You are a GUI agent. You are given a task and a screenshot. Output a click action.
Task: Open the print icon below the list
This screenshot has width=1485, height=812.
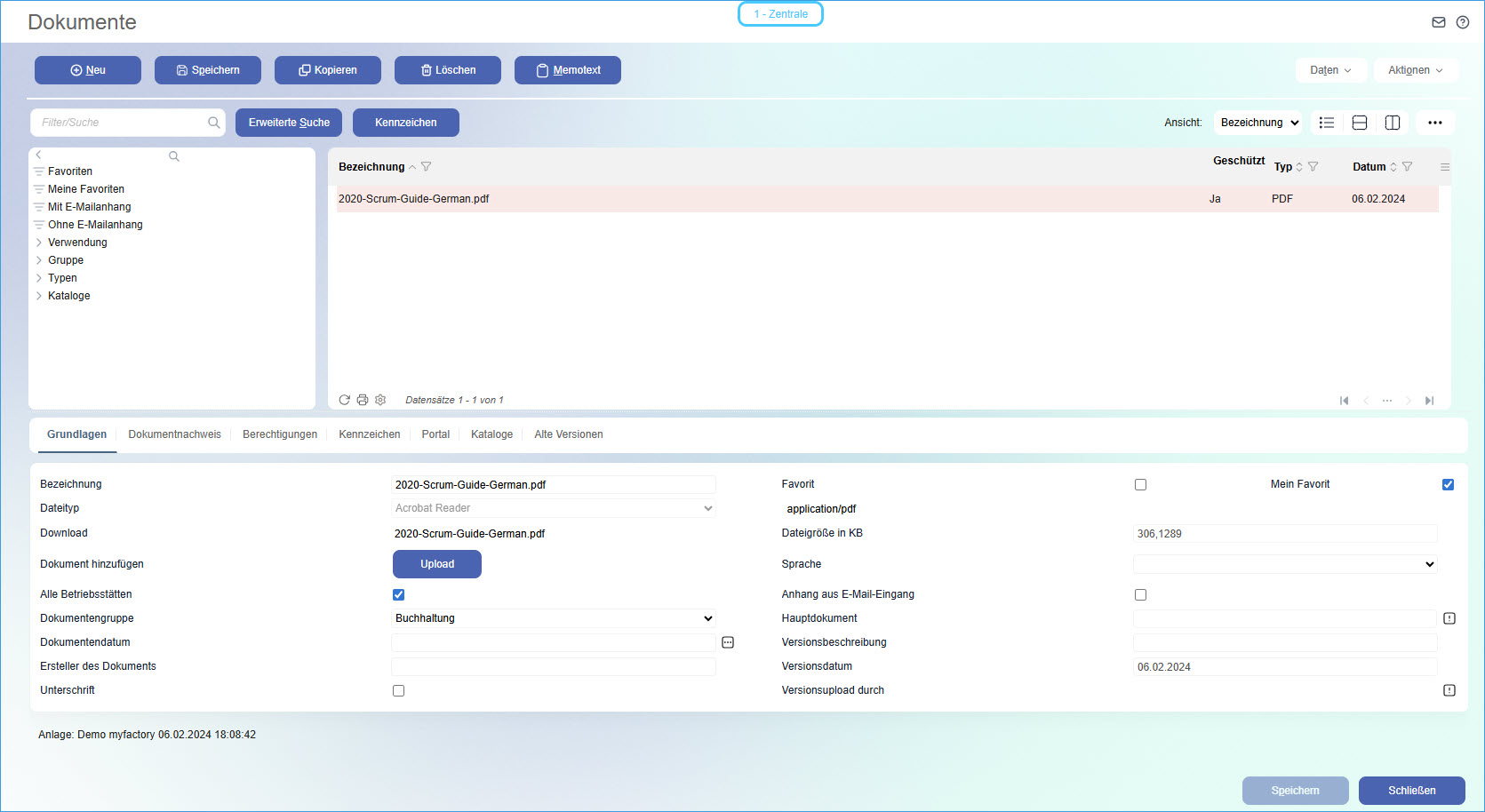pyautogui.click(x=363, y=400)
